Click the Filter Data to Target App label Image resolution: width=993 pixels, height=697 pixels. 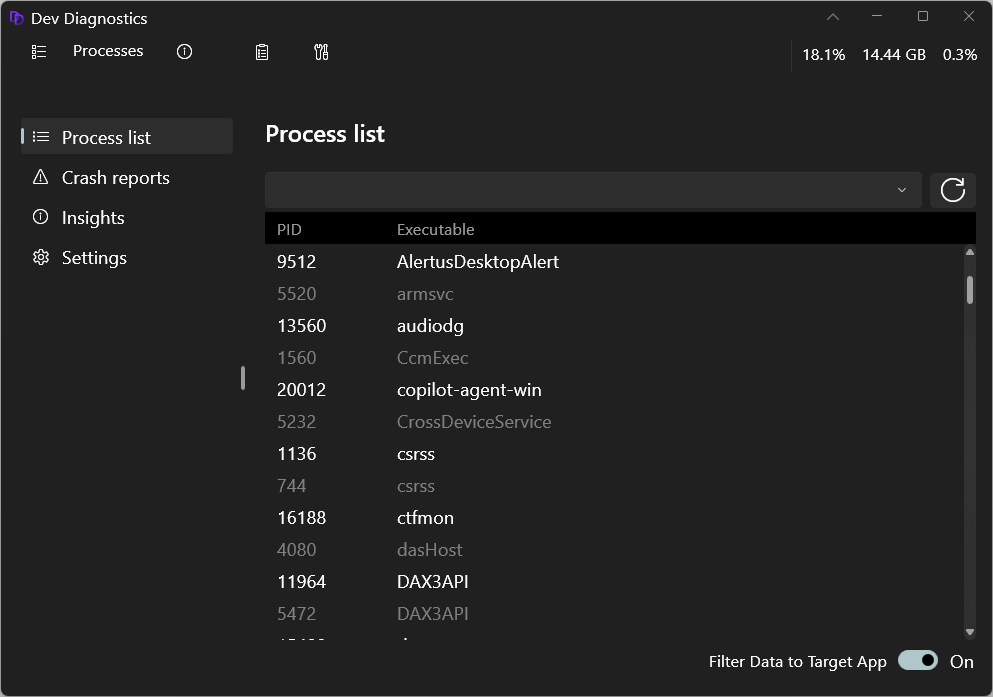pyautogui.click(x=797, y=662)
